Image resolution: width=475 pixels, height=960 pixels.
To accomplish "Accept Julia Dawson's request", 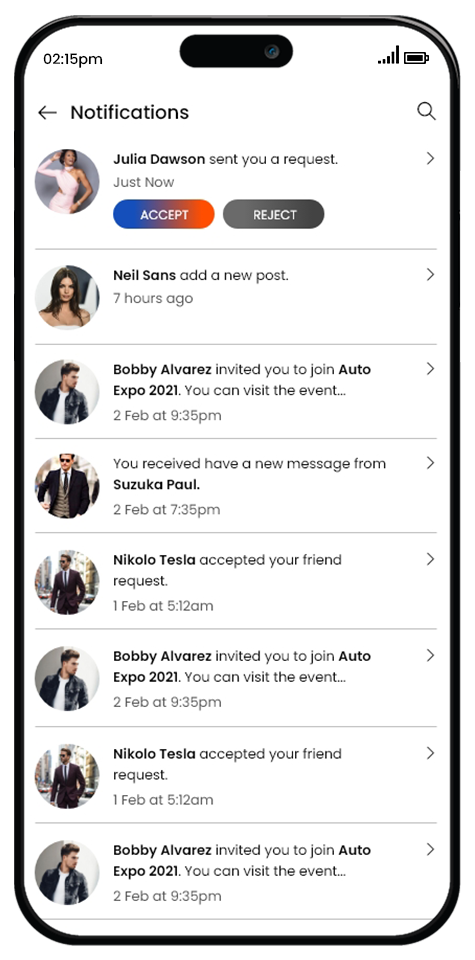I will tap(163, 214).
